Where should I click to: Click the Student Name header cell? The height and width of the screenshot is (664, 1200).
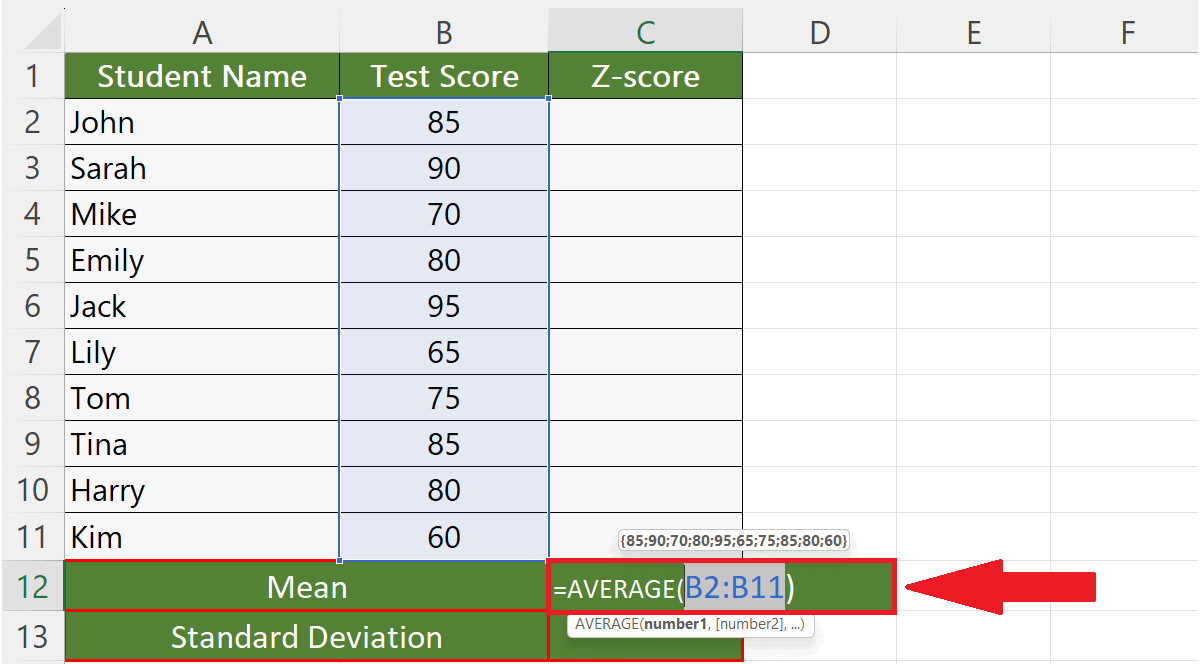coord(202,76)
